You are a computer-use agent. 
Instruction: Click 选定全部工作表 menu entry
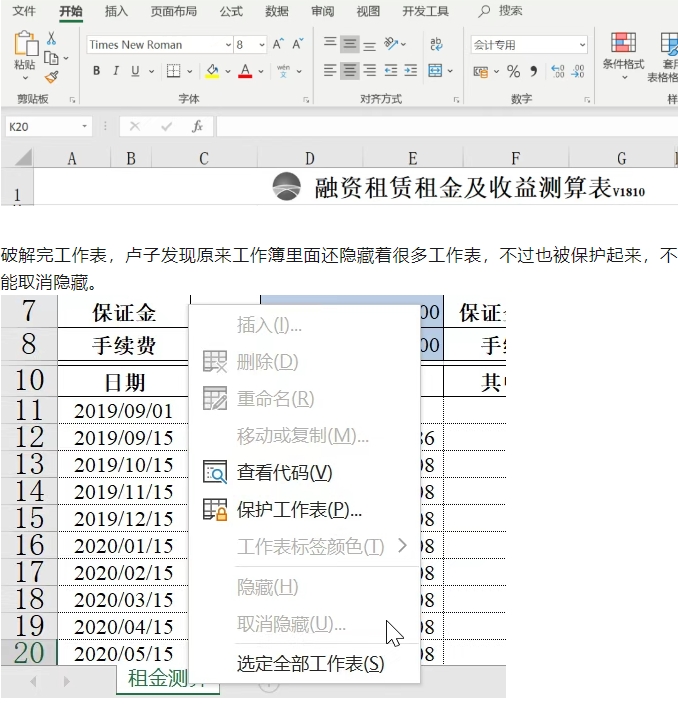point(310,662)
